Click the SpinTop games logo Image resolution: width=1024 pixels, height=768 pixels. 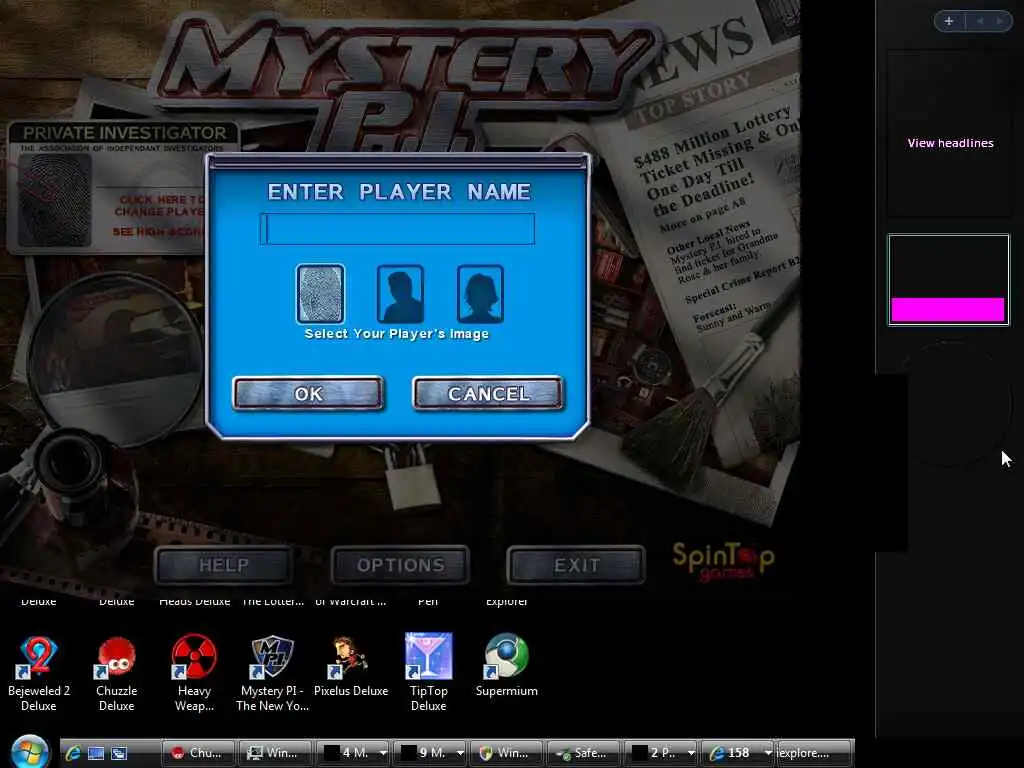[723, 560]
